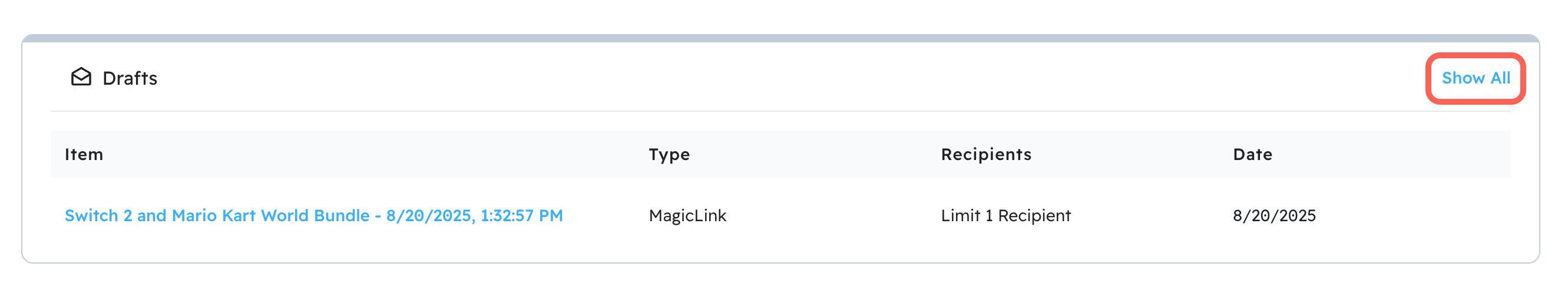Viewport: 1568px width, 293px height.
Task: Click the Type column header
Action: click(669, 154)
